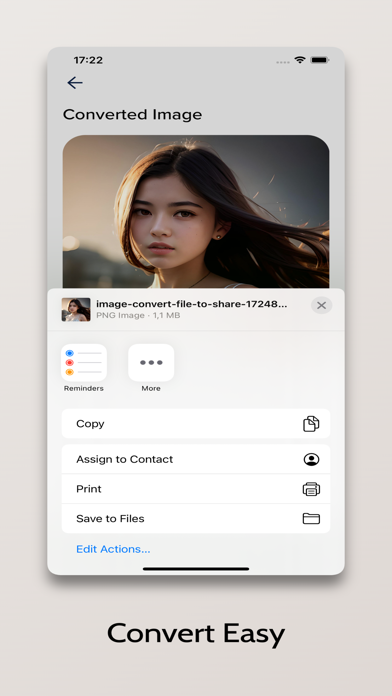The height and width of the screenshot is (696, 392).
Task: Choose Save to Files
Action: [196, 518]
